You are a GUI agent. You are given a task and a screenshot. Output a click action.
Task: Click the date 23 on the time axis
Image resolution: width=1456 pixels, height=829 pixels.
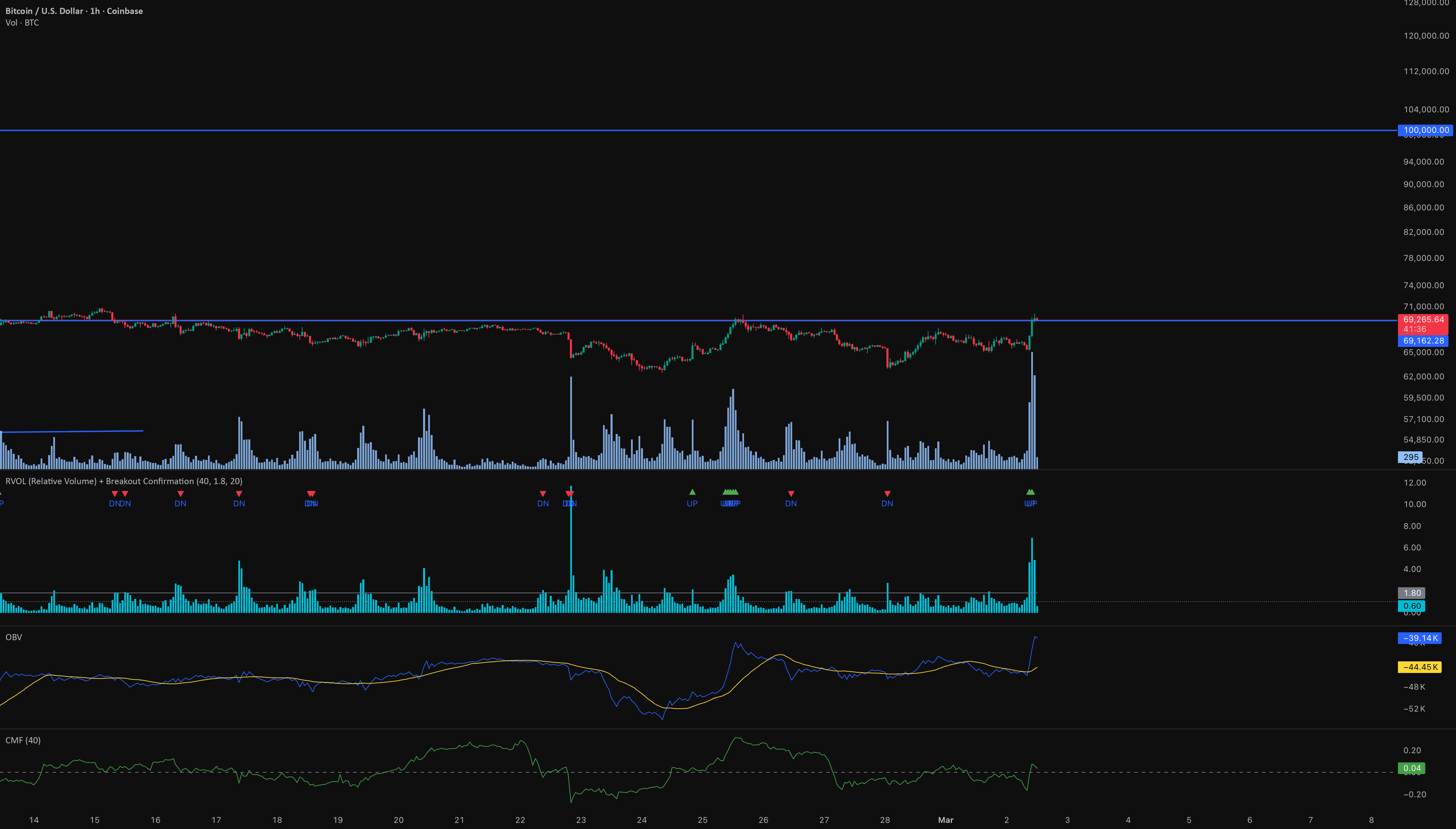(581, 820)
